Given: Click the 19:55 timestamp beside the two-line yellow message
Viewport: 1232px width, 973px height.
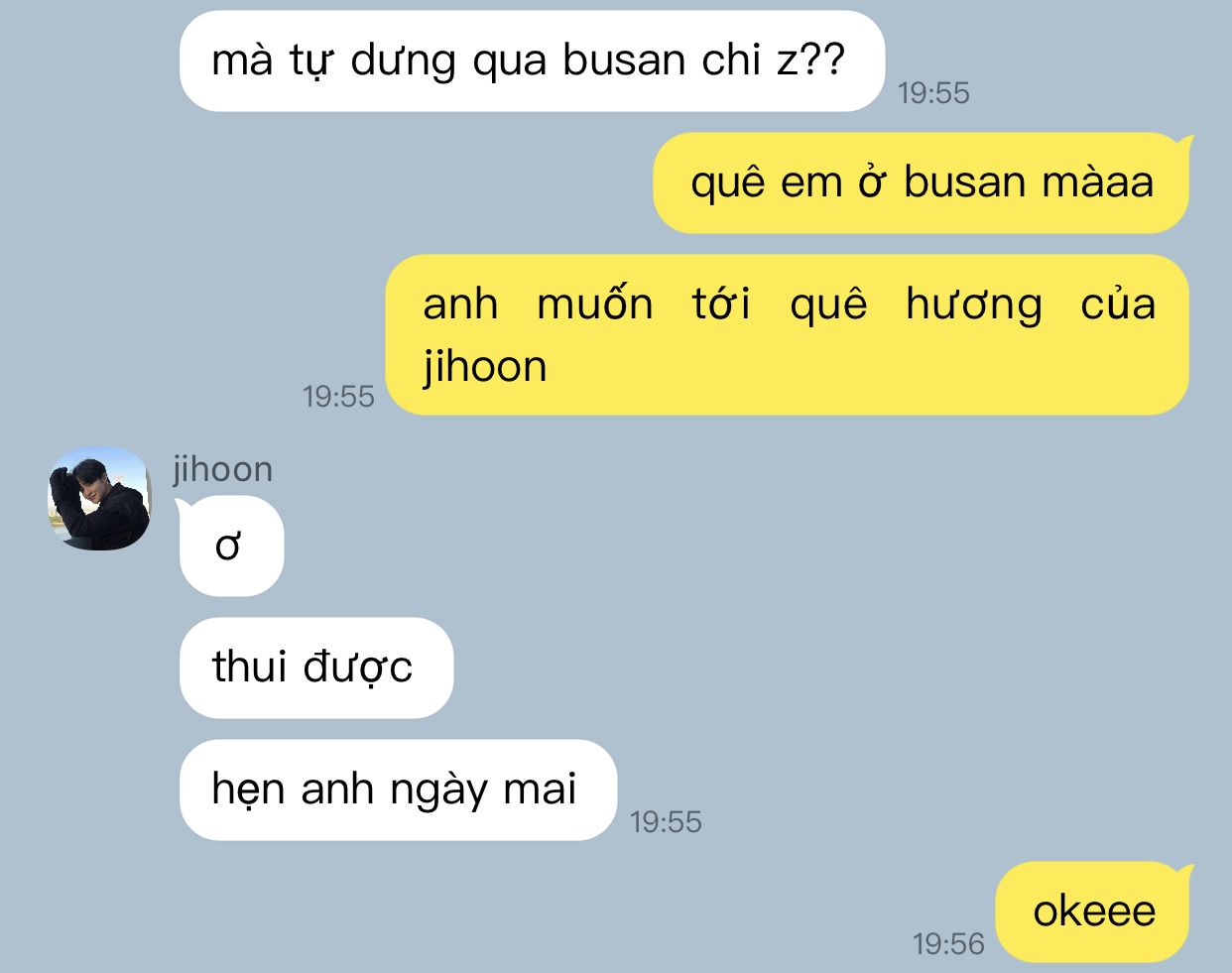Looking at the screenshot, I should click(x=338, y=397).
